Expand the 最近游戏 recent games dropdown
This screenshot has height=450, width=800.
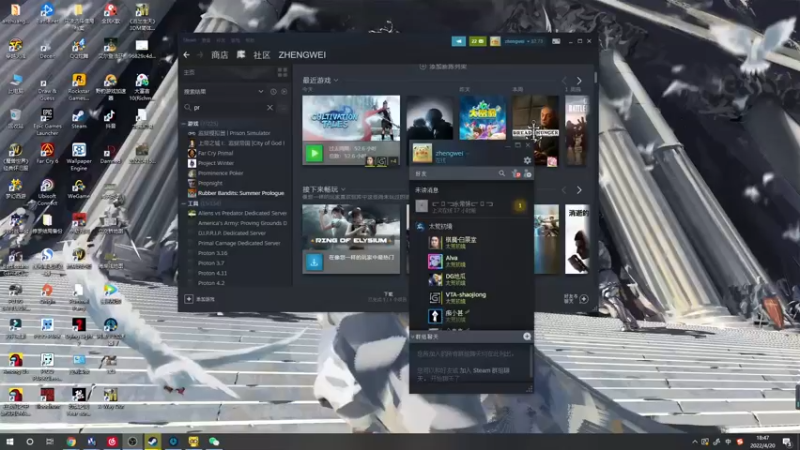[336, 80]
